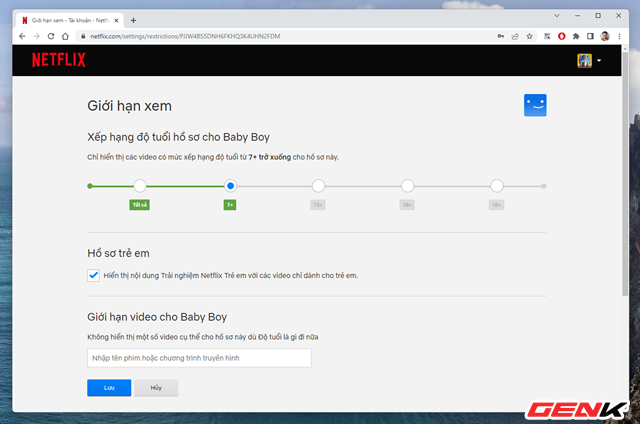Open the Extensions puzzle icon
This screenshot has width=640, height=424.
tap(576, 36)
